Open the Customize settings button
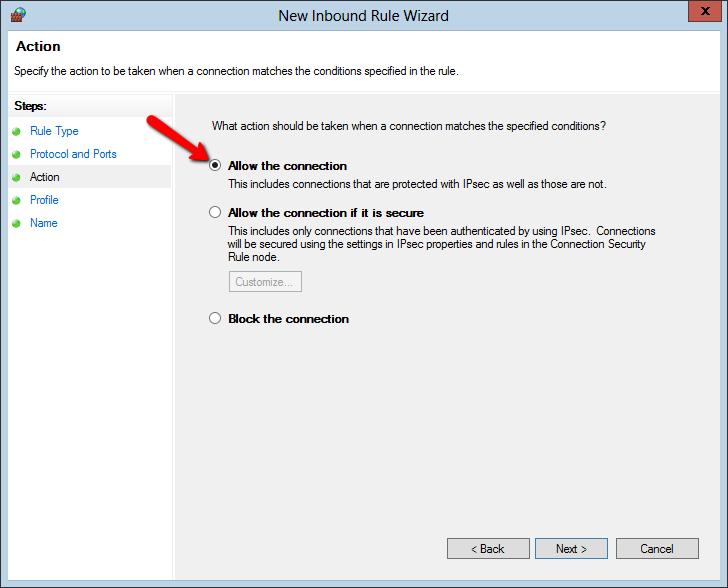Viewport: 728px width, 588px height. 265,281
